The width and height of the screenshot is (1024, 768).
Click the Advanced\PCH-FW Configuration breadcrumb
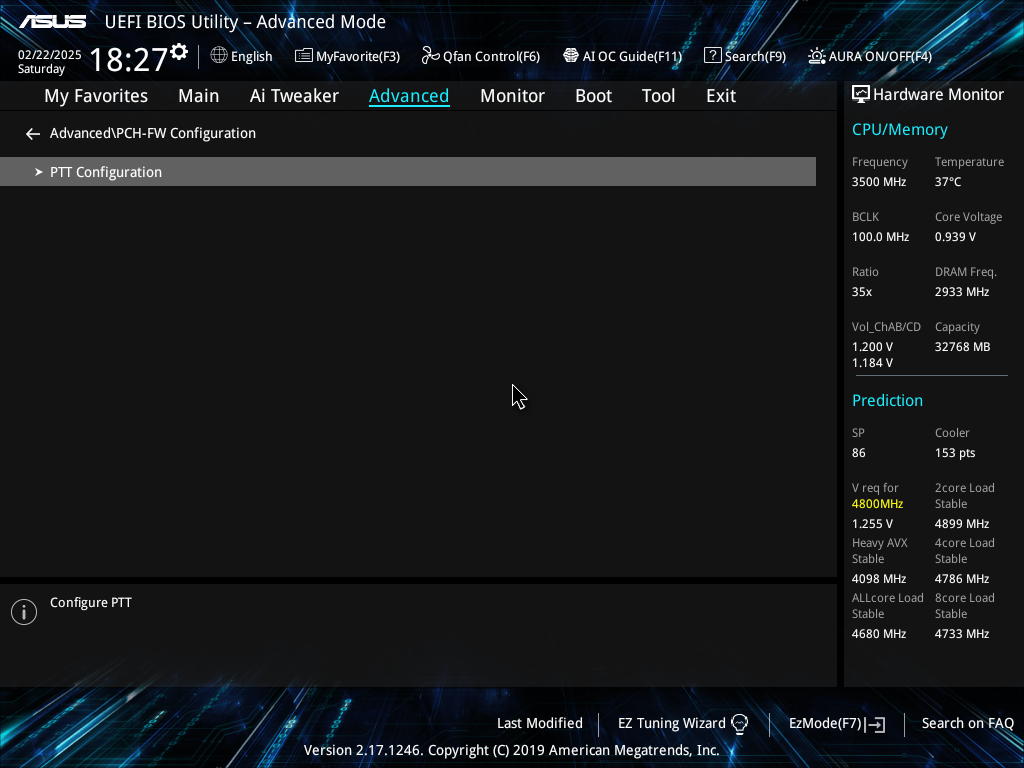pyautogui.click(x=153, y=133)
